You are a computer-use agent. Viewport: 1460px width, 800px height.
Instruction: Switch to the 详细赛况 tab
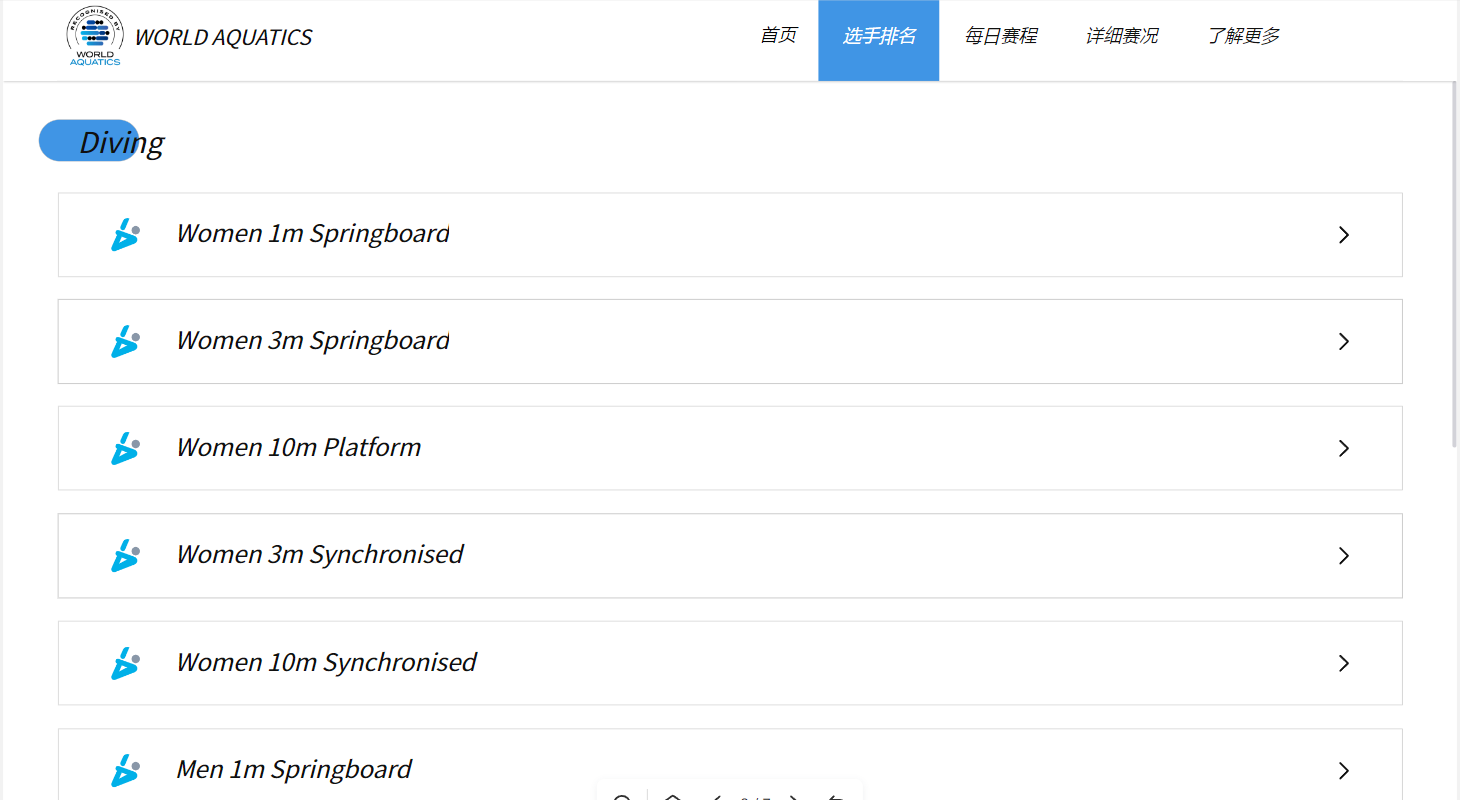point(1122,36)
